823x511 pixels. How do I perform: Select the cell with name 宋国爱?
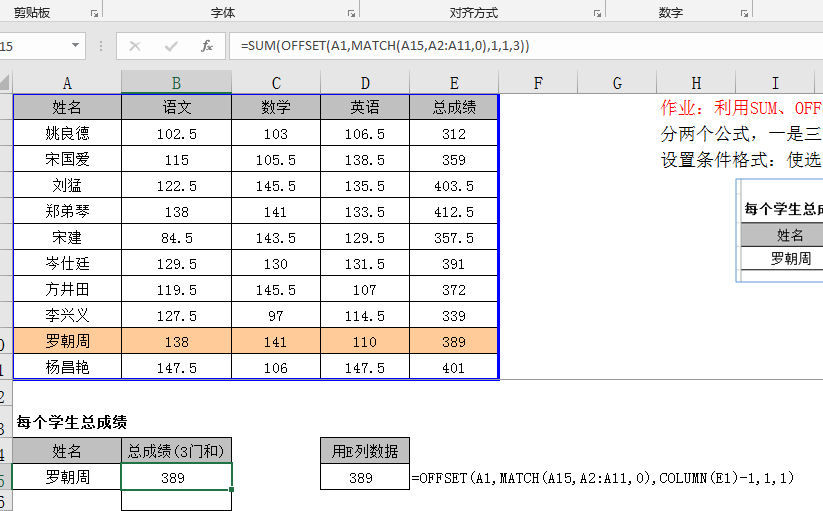pyautogui.click(x=67, y=159)
